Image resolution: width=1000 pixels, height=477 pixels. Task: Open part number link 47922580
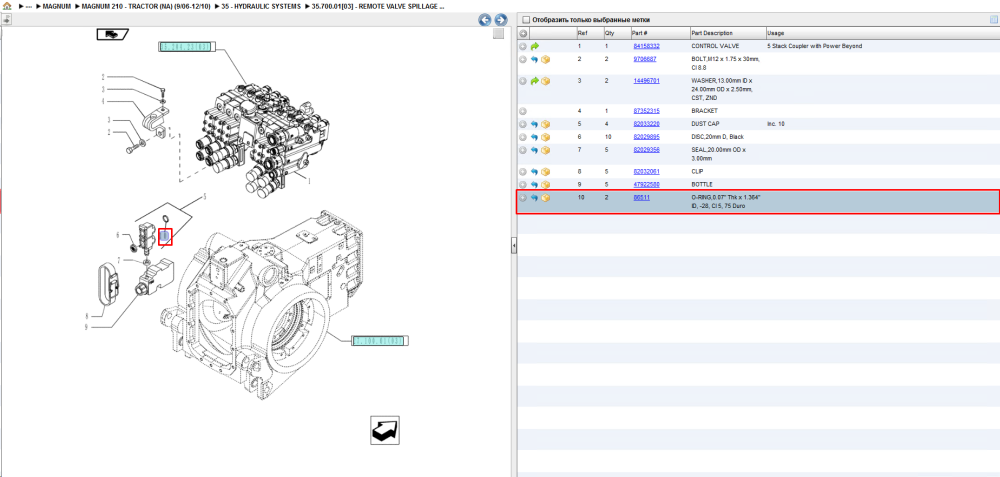647,184
